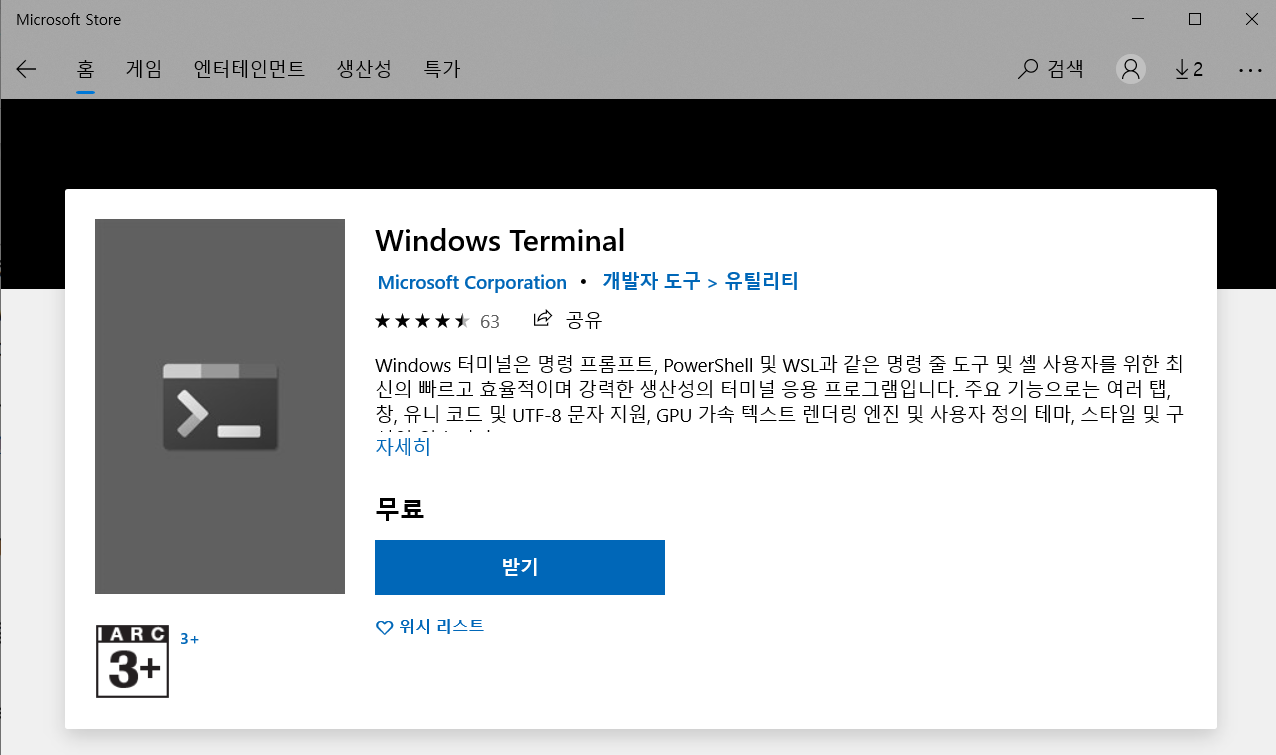Viewport: 1276px width, 755px height.
Task: Select the 생산성 tab
Action: tap(364, 69)
